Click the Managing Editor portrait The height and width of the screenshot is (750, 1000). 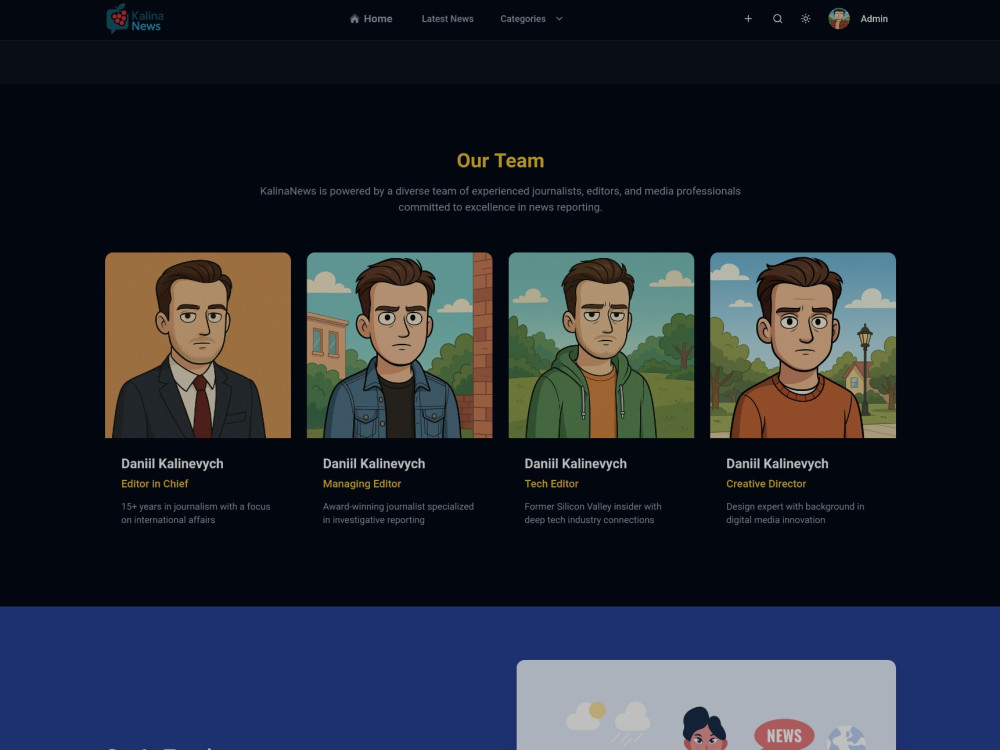coord(399,345)
